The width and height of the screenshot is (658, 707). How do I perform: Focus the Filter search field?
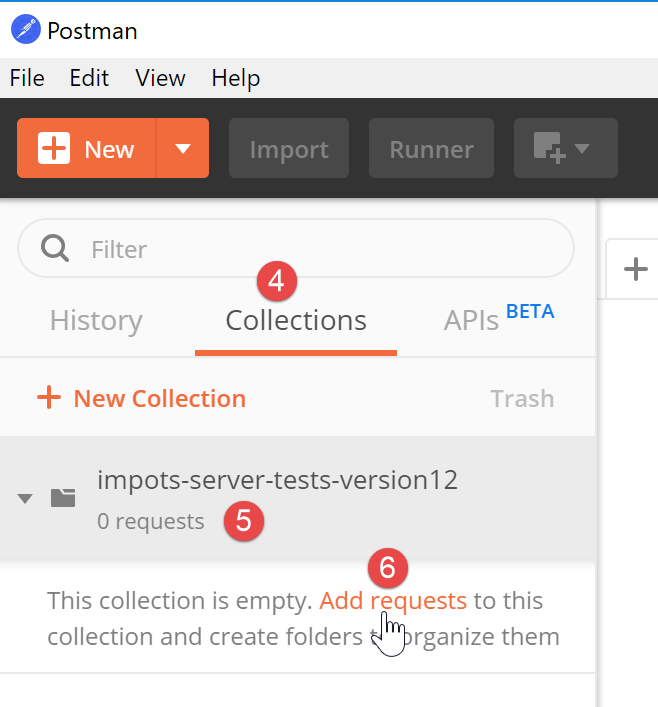tap(320, 248)
